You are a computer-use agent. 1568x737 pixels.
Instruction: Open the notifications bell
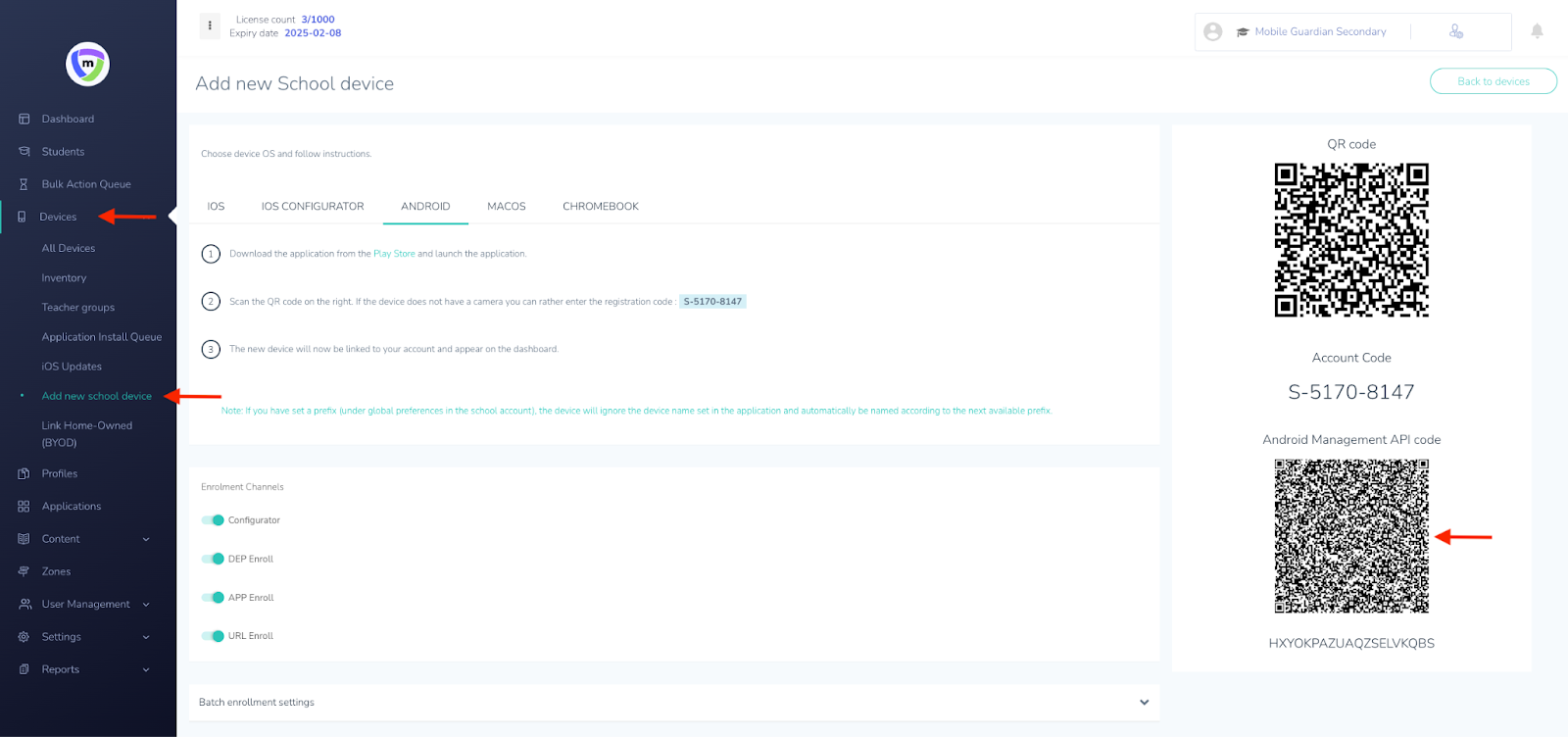click(x=1537, y=31)
